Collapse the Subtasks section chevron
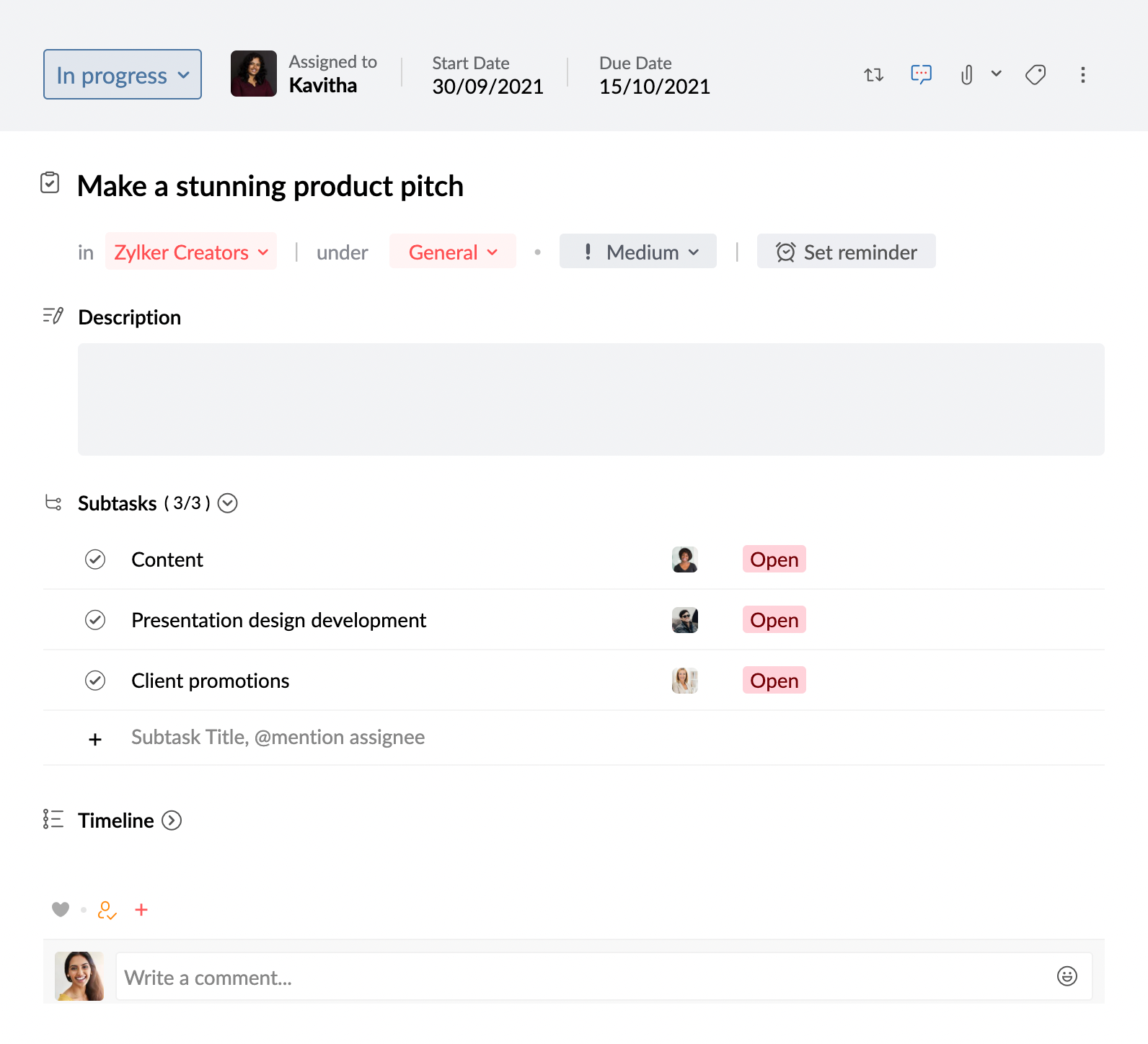1148x1044 pixels. point(228,503)
